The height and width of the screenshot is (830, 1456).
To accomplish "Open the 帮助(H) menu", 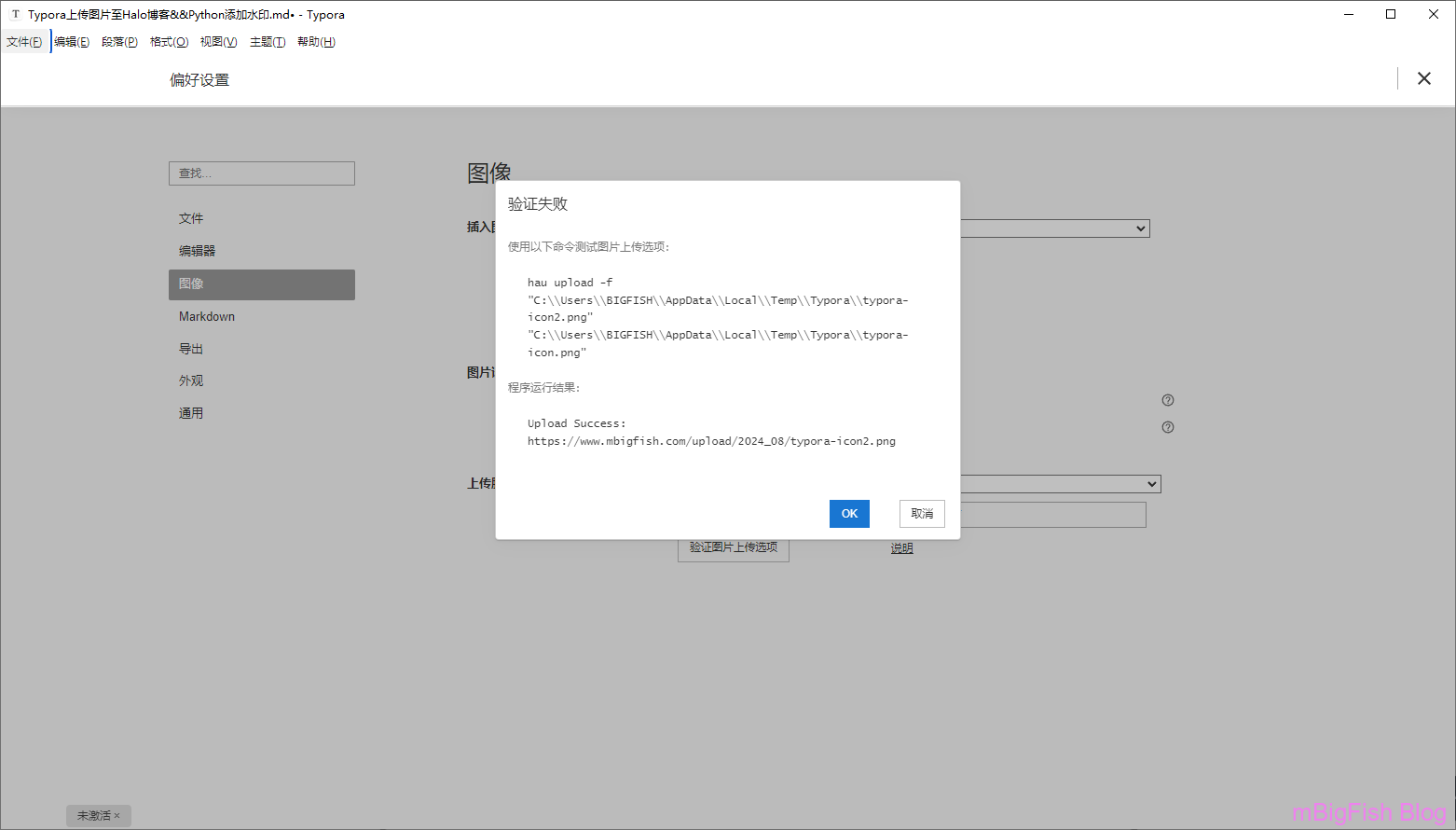I will (x=316, y=42).
